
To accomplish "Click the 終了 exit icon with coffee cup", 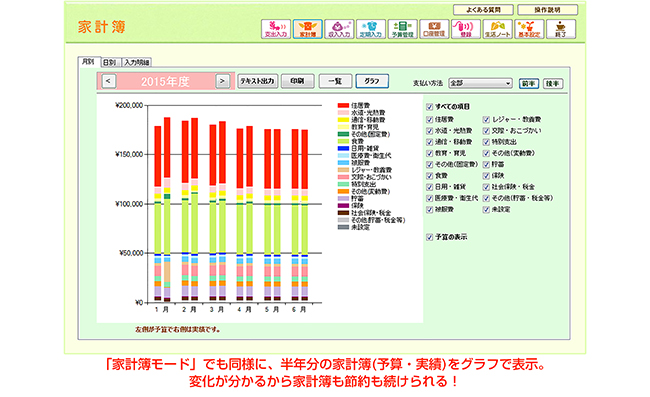I will click(561, 29).
